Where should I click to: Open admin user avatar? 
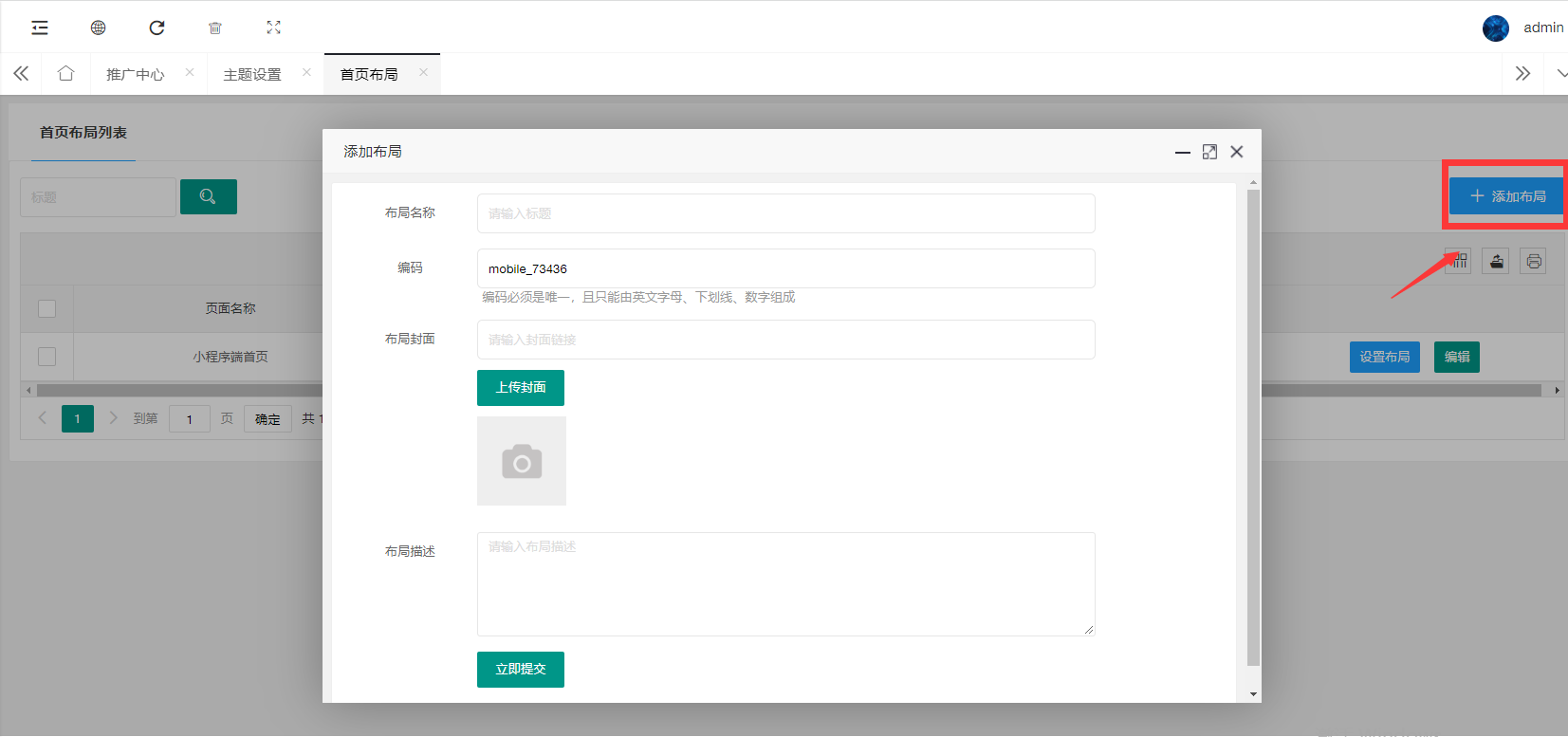pos(1496,28)
